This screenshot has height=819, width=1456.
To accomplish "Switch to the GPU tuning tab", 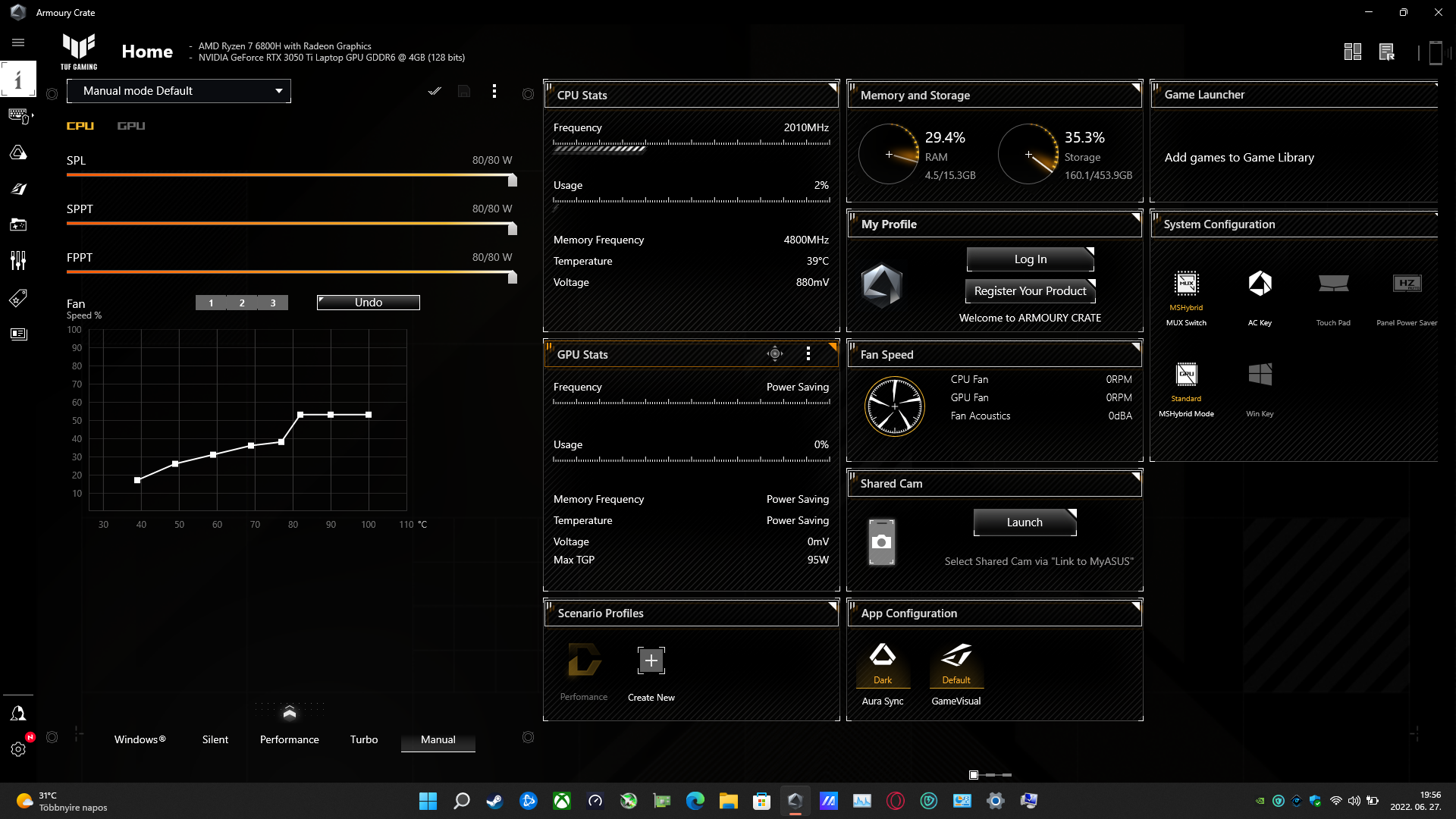I will 131,126.
